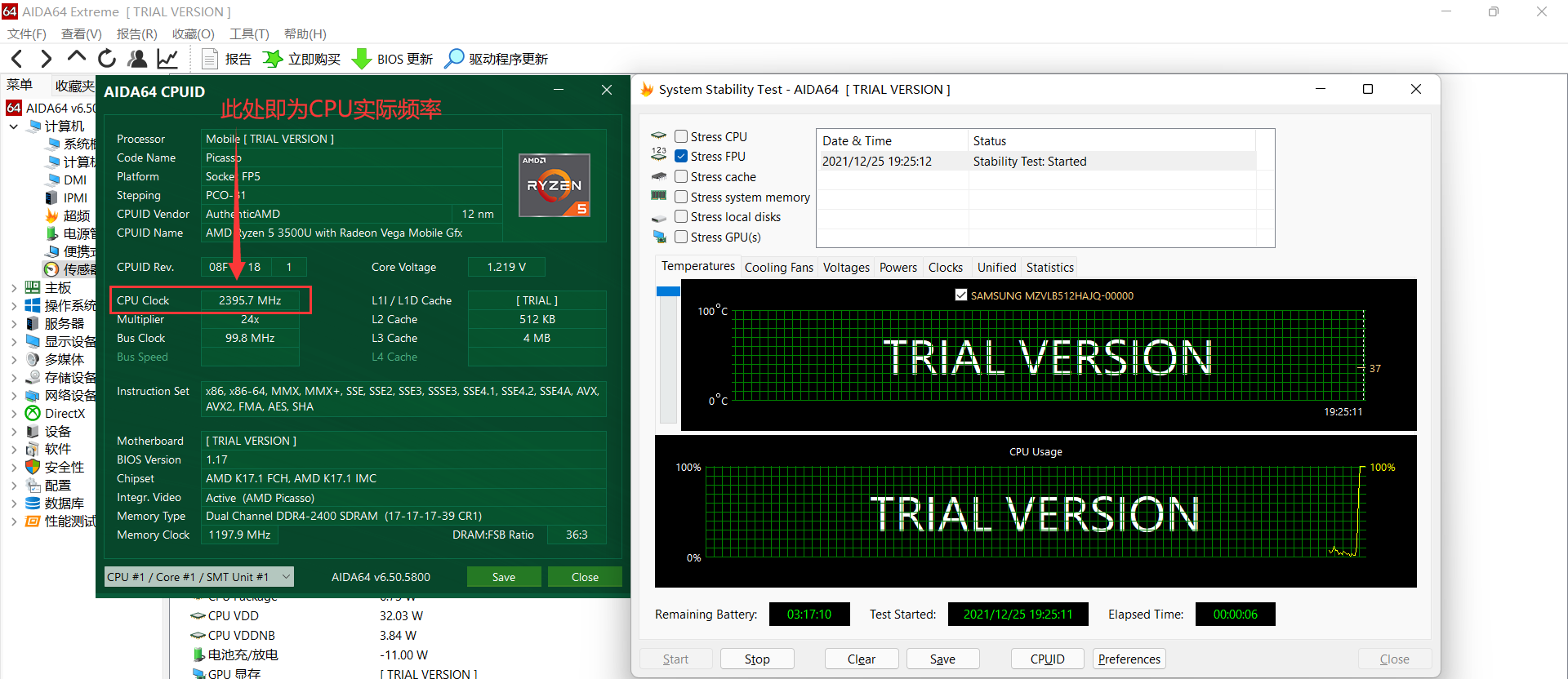Uncheck the Stress FPU checkbox
1568x679 pixels.
coord(681,157)
